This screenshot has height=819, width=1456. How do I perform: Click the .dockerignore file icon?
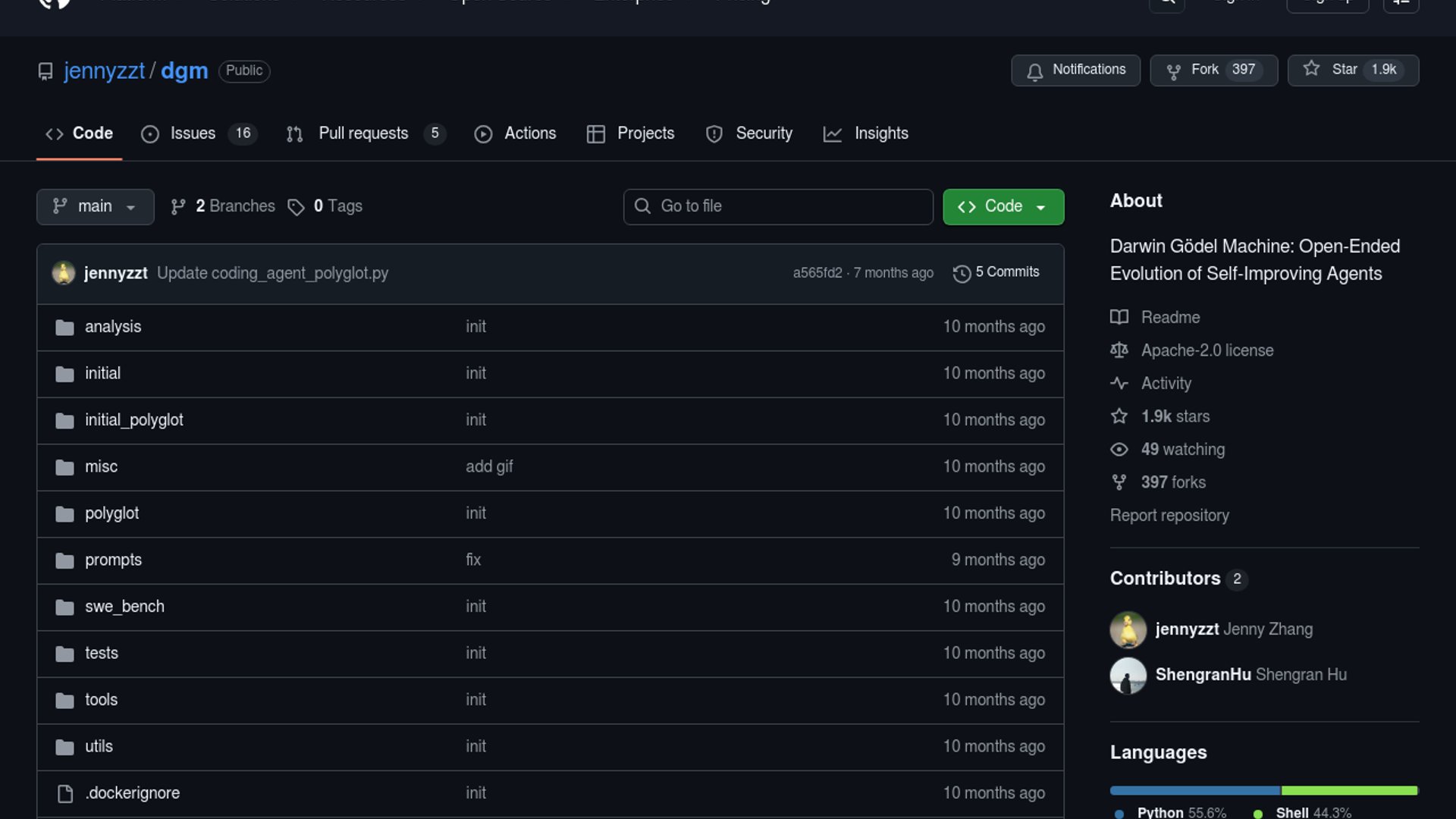pos(65,793)
